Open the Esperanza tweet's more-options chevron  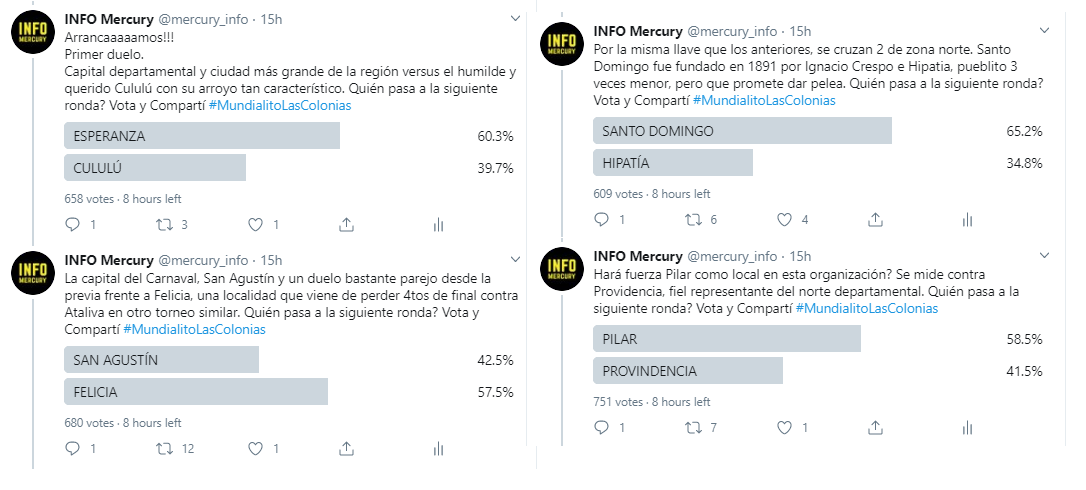click(514, 19)
